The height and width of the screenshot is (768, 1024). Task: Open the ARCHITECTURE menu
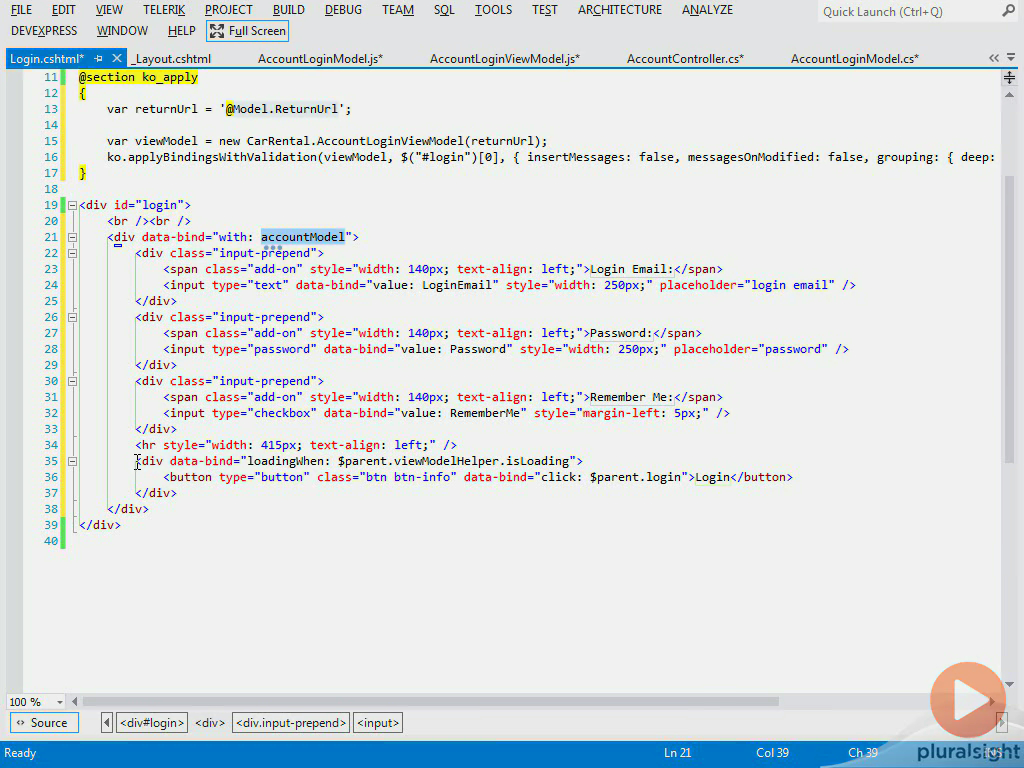pos(620,10)
